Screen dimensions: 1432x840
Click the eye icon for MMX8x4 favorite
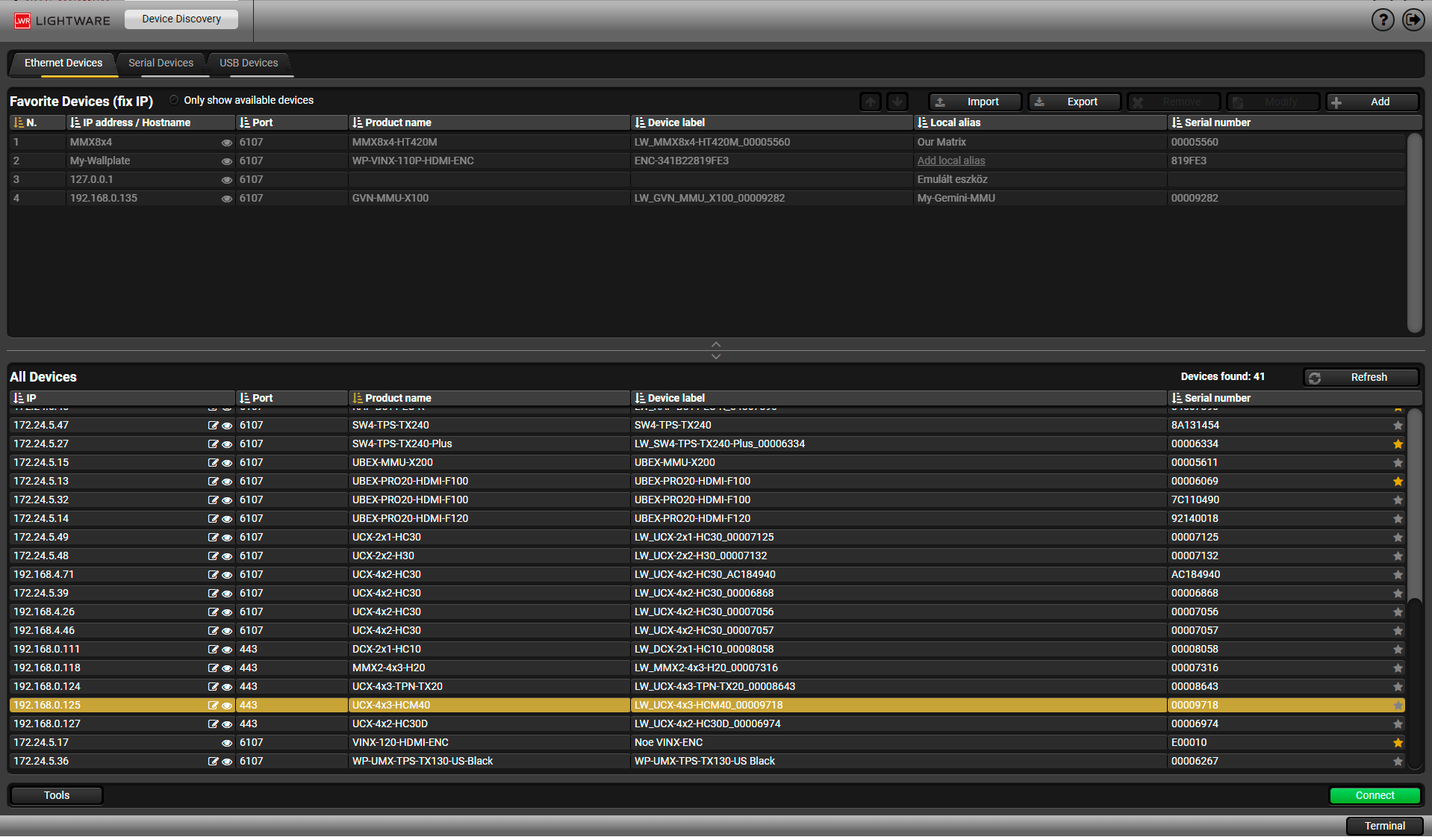click(x=226, y=143)
